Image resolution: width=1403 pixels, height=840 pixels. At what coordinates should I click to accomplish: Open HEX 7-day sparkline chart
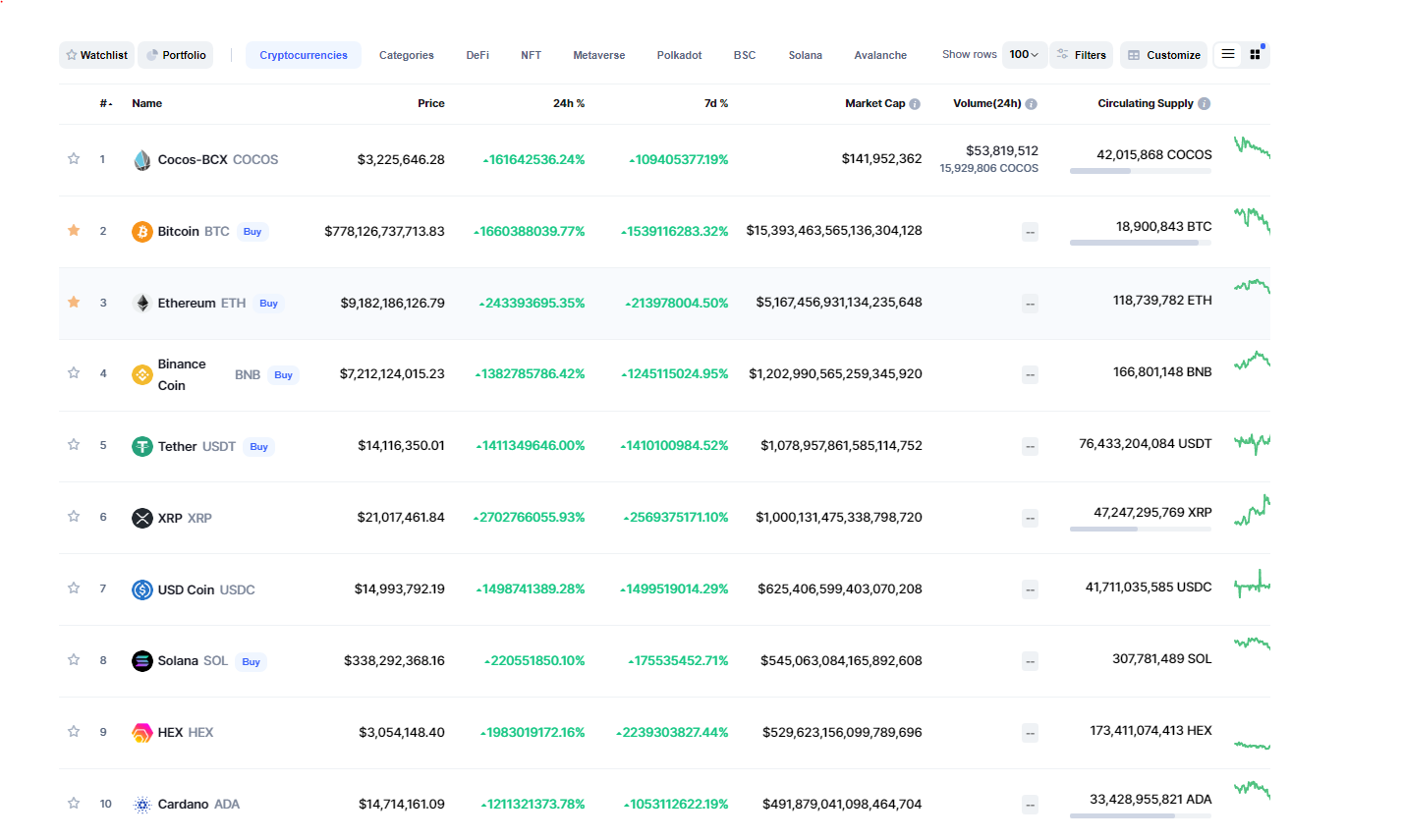tap(1253, 746)
